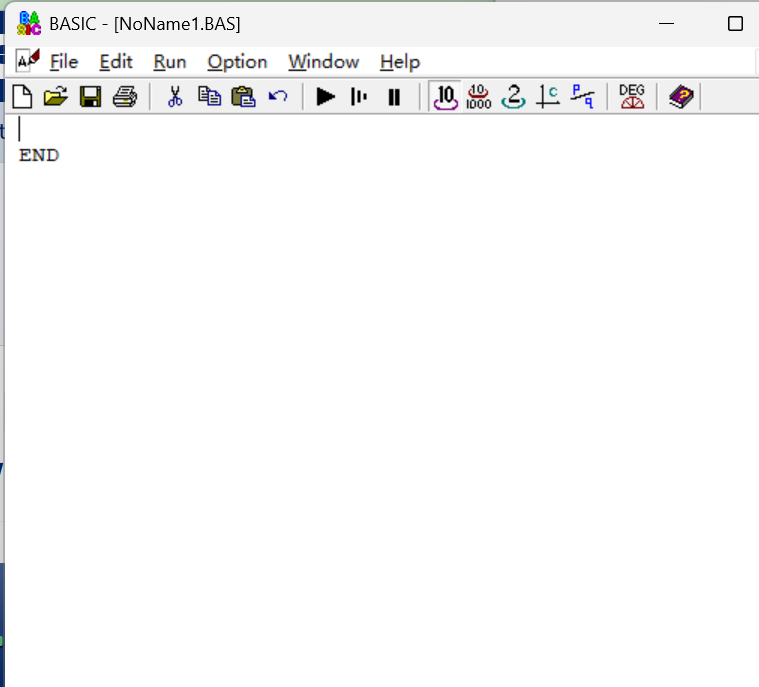759x687 pixels.
Task: Print the program listing
Action: pyautogui.click(x=125, y=96)
